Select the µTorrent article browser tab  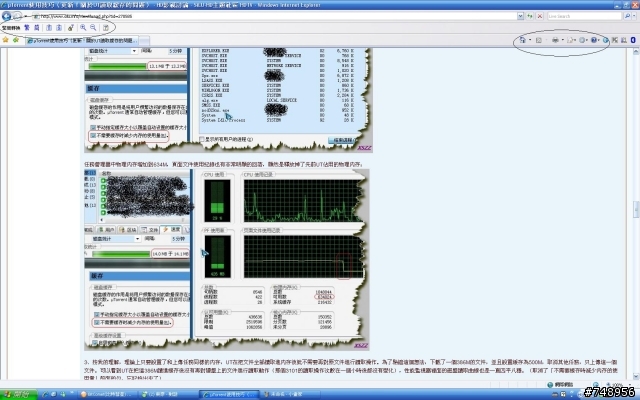[82, 40]
